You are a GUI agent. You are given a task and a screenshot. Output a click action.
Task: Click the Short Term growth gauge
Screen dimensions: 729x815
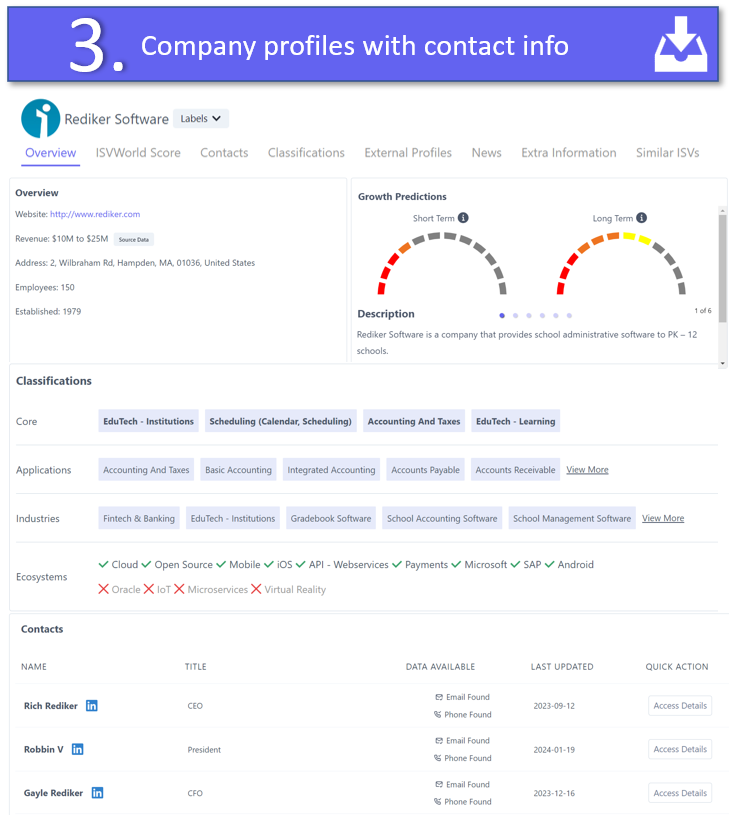(442, 264)
